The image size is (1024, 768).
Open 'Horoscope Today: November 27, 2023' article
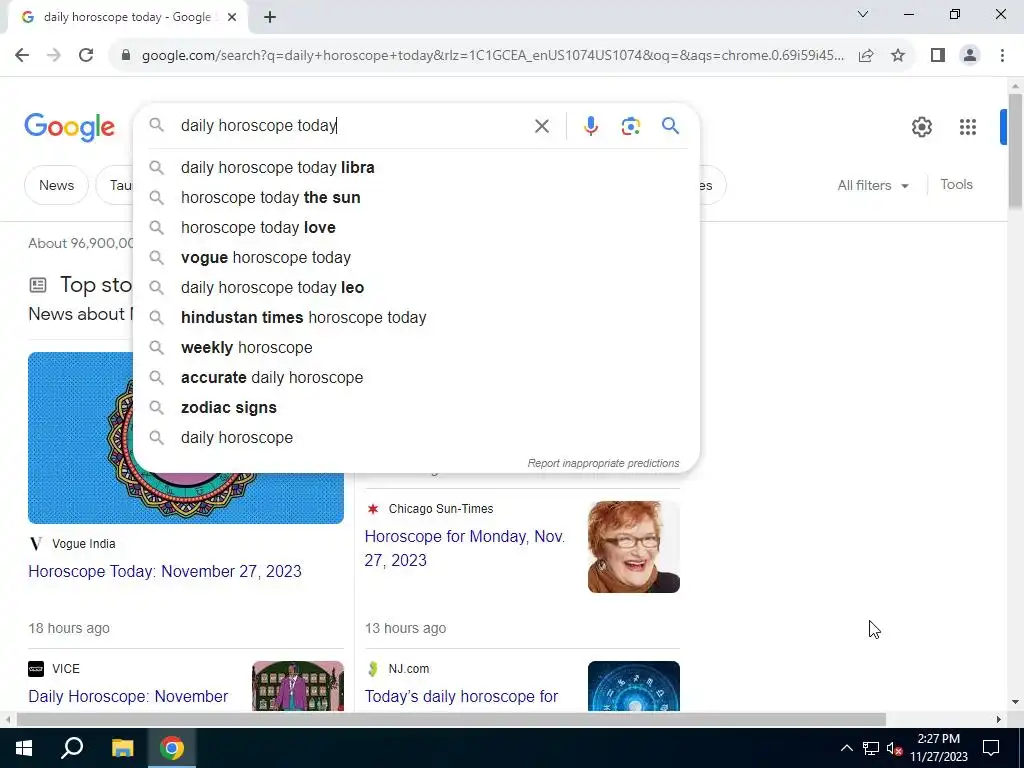point(165,571)
